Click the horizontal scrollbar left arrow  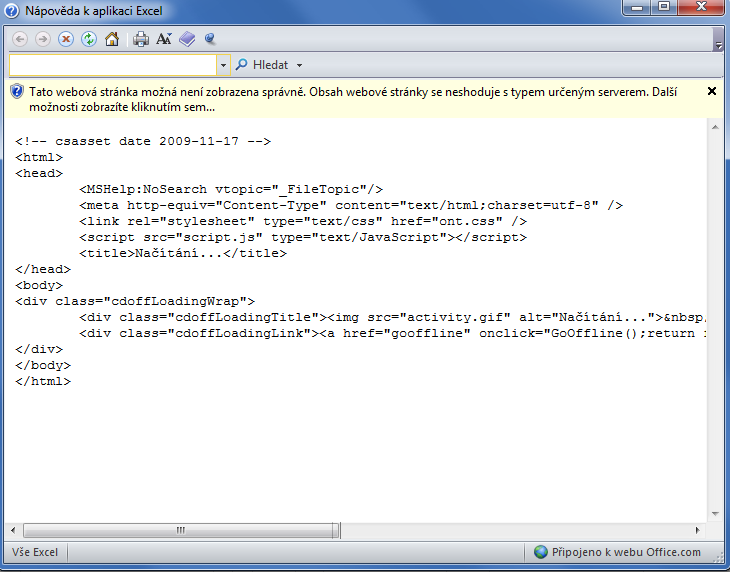tap(13, 530)
